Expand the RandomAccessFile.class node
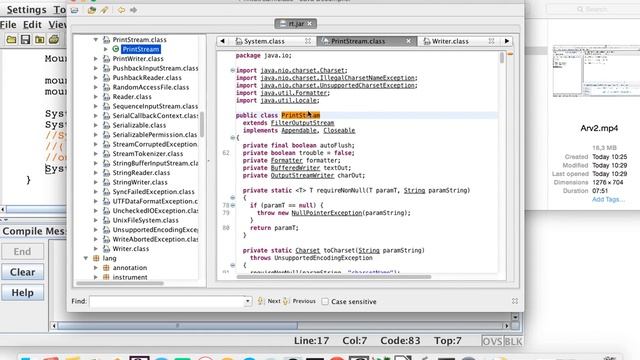The width and height of the screenshot is (640, 360). (96, 87)
